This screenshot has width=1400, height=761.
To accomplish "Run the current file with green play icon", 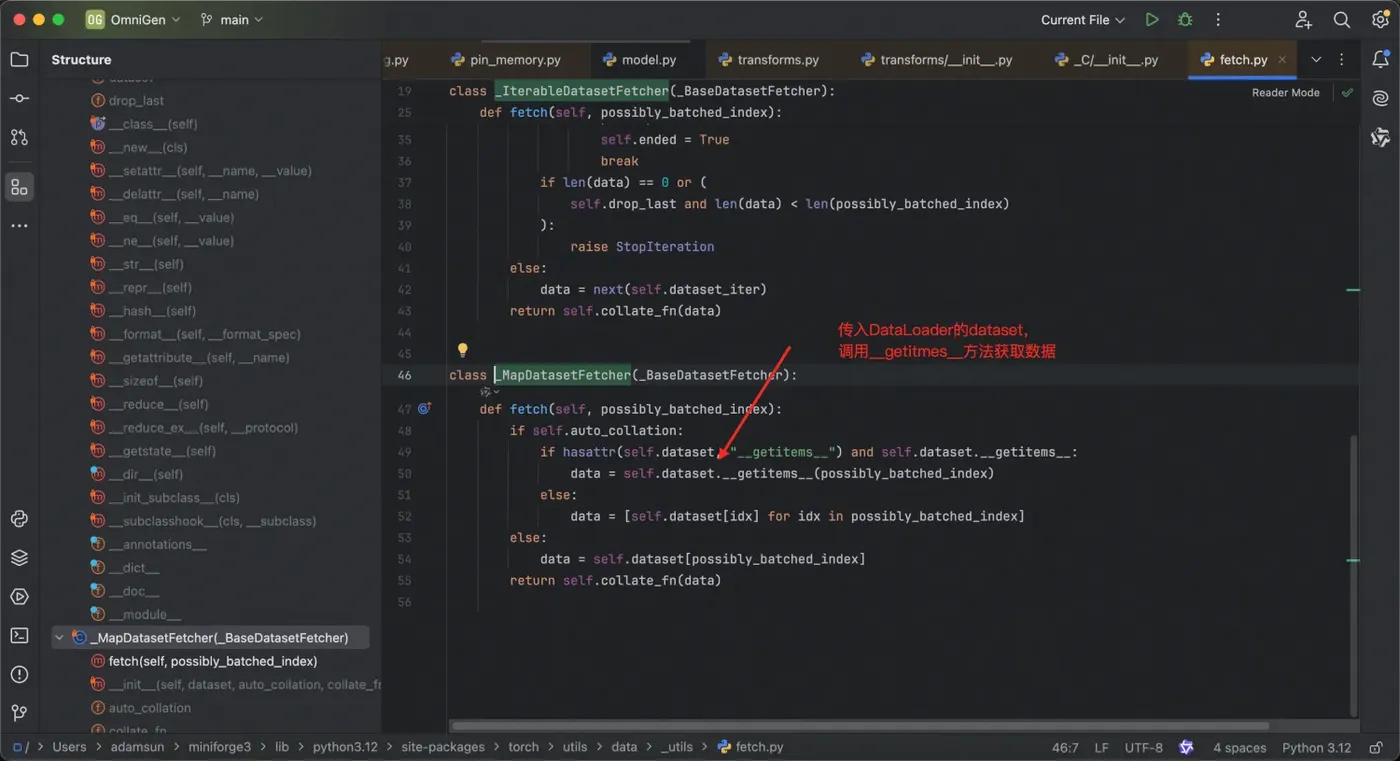I will click(1152, 20).
